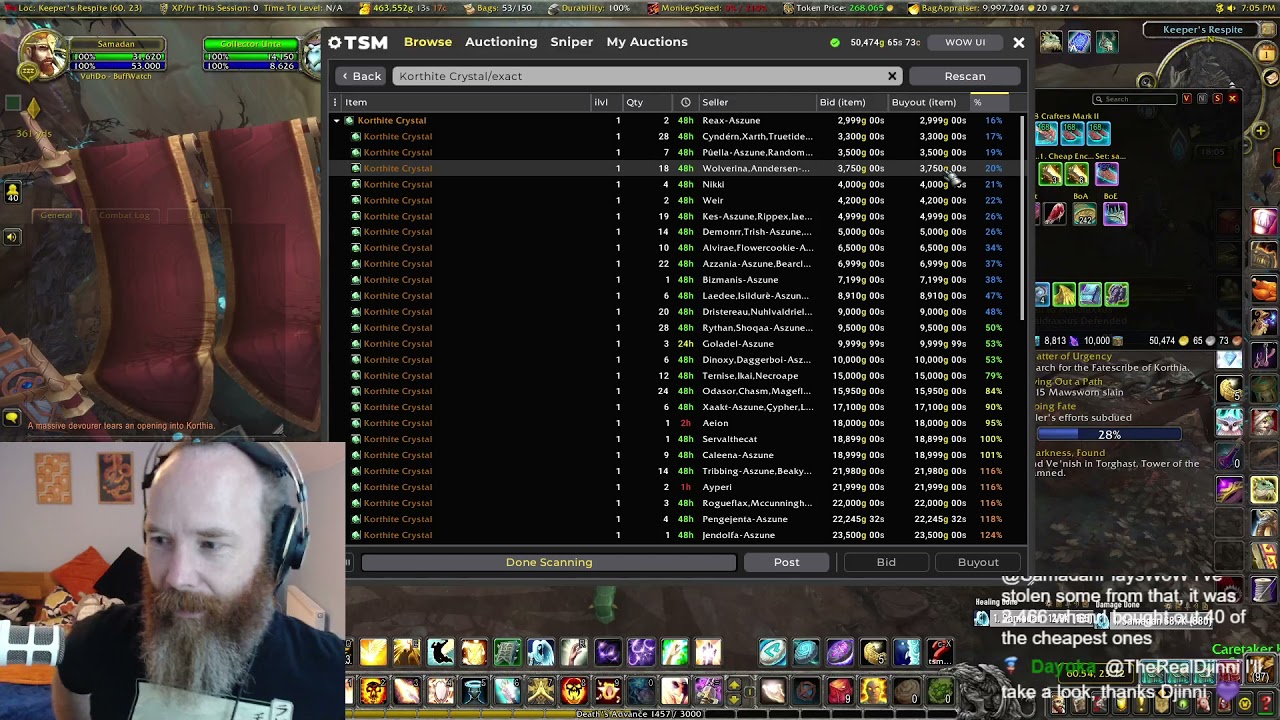Select the auction row from seller Nikki
Image resolution: width=1280 pixels, height=720 pixels.
[x=675, y=184]
